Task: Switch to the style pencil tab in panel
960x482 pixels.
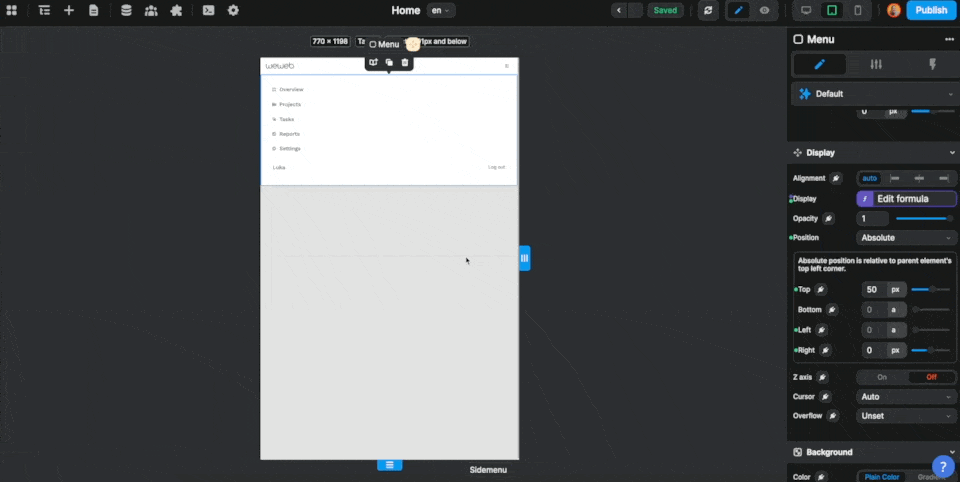Action: [x=820, y=64]
